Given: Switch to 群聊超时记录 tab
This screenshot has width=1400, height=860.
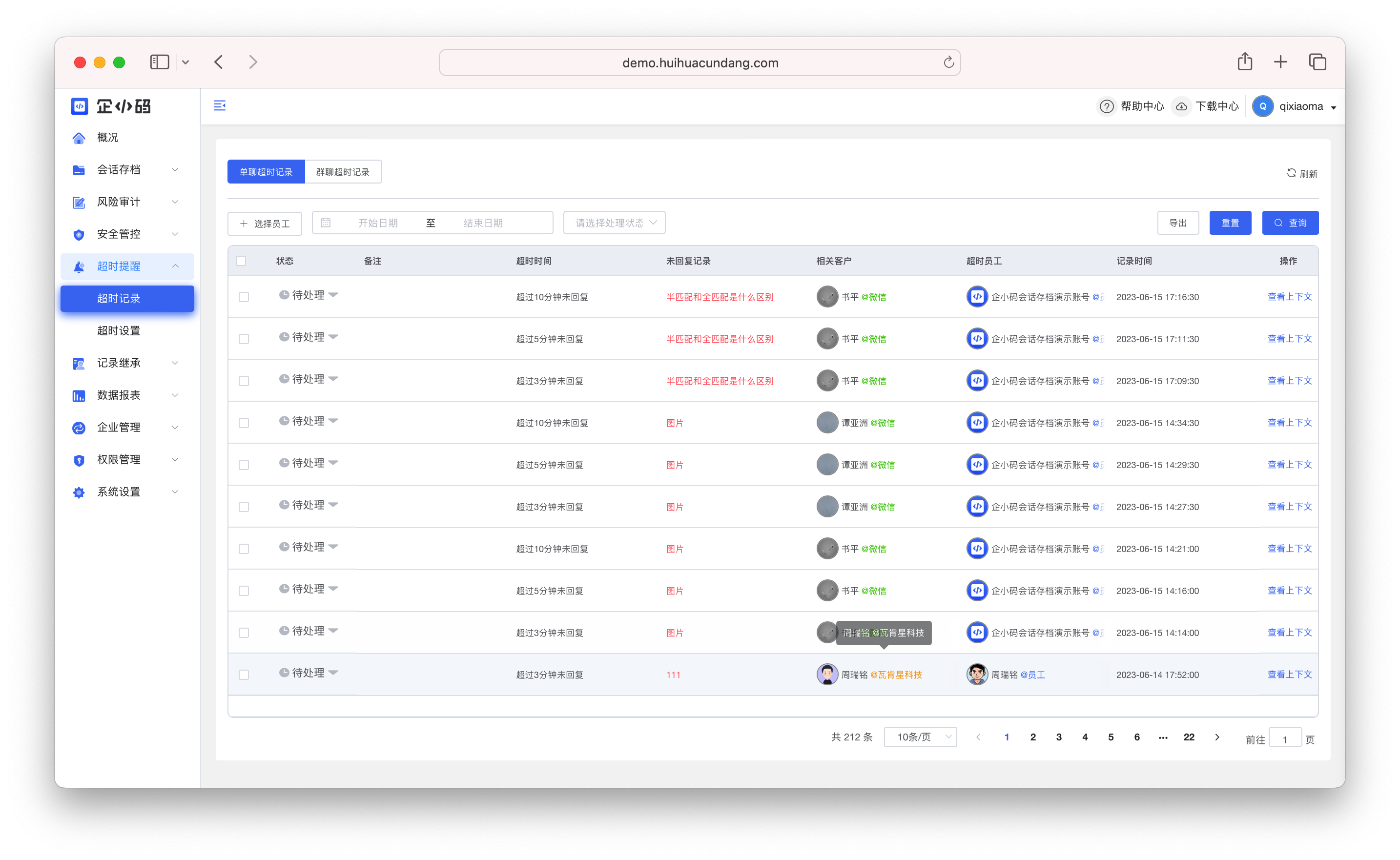Looking at the screenshot, I should pyautogui.click(x=343, y=172).
